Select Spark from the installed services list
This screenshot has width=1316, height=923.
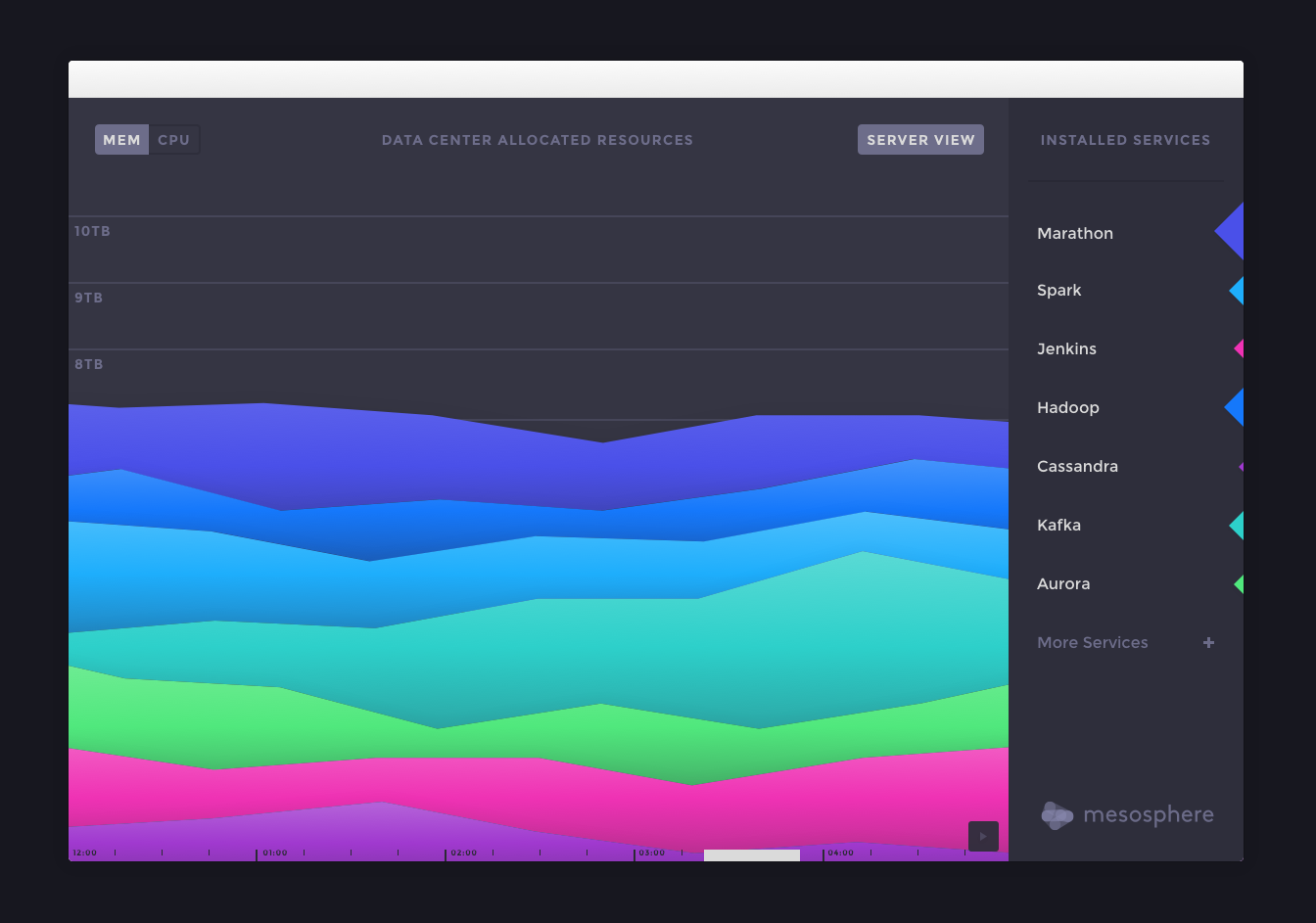[x=1058, y=290]
